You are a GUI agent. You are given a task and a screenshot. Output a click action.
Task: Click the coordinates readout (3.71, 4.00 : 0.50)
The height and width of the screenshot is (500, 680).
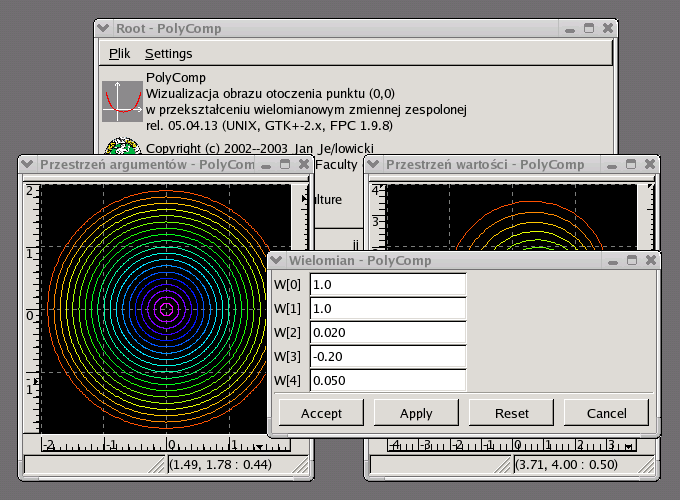pyautogui.click(x=566, y=464)
